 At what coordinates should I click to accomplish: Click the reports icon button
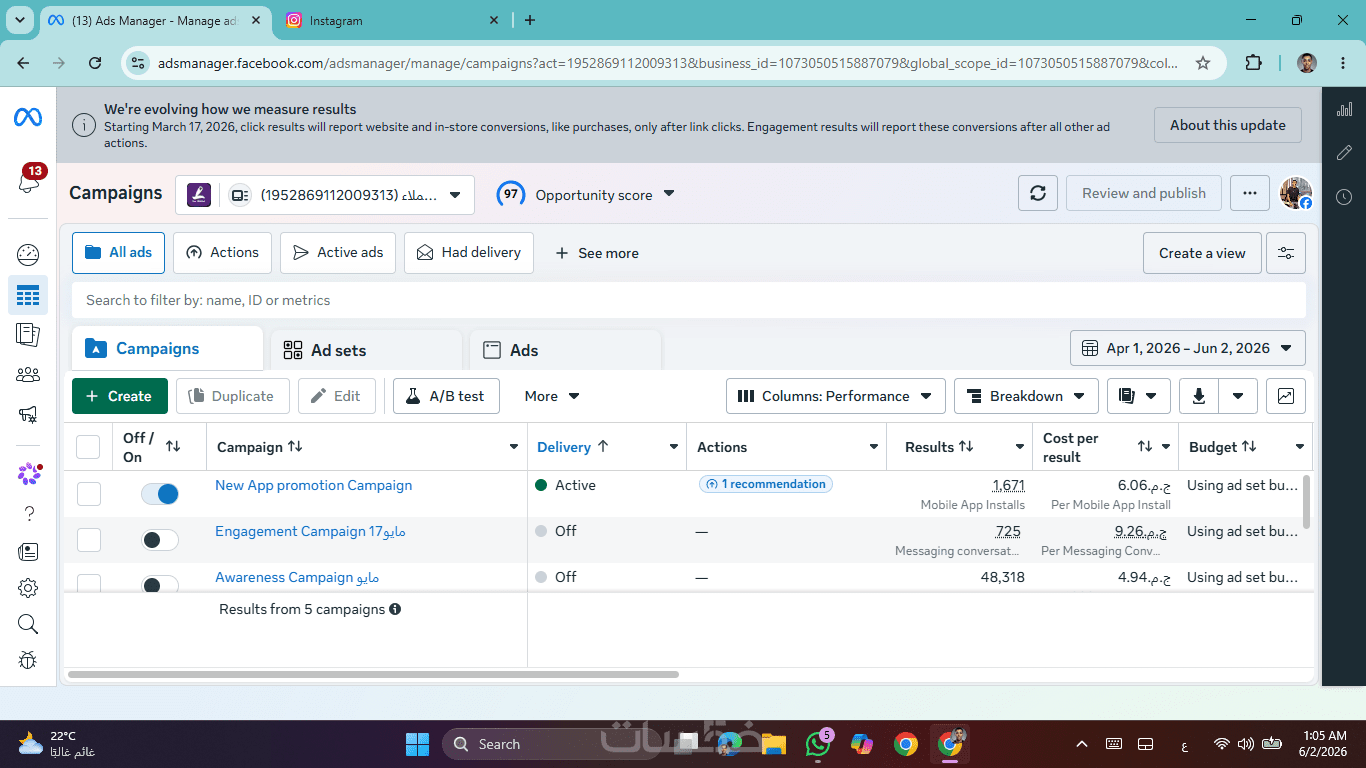[1138, 396]
